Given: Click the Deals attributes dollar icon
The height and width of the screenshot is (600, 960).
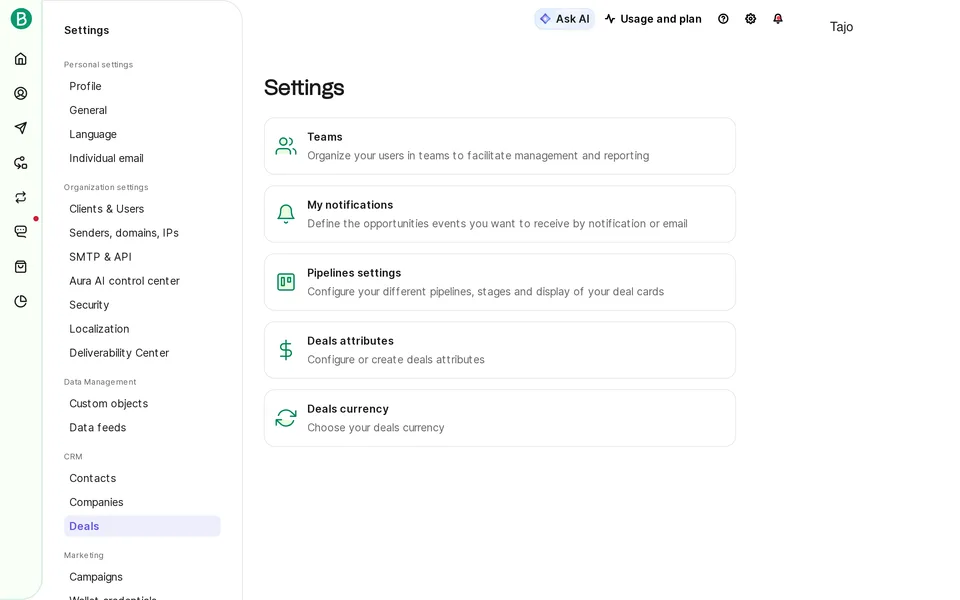Looking at the screenshot, I should click(x=286, y=350).
